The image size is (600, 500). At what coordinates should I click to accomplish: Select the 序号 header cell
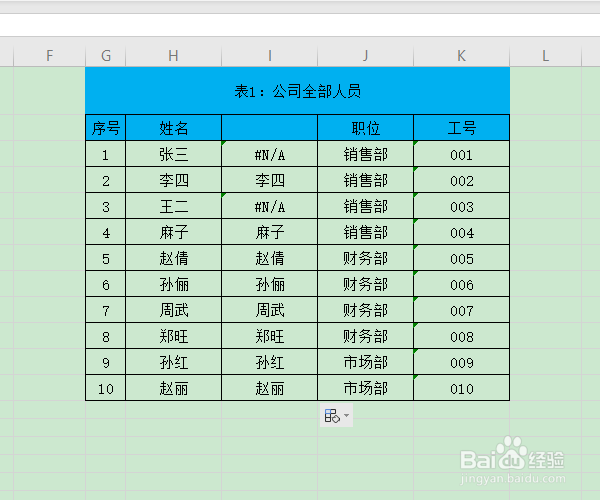pyautogui.click(x=106, y=128)
